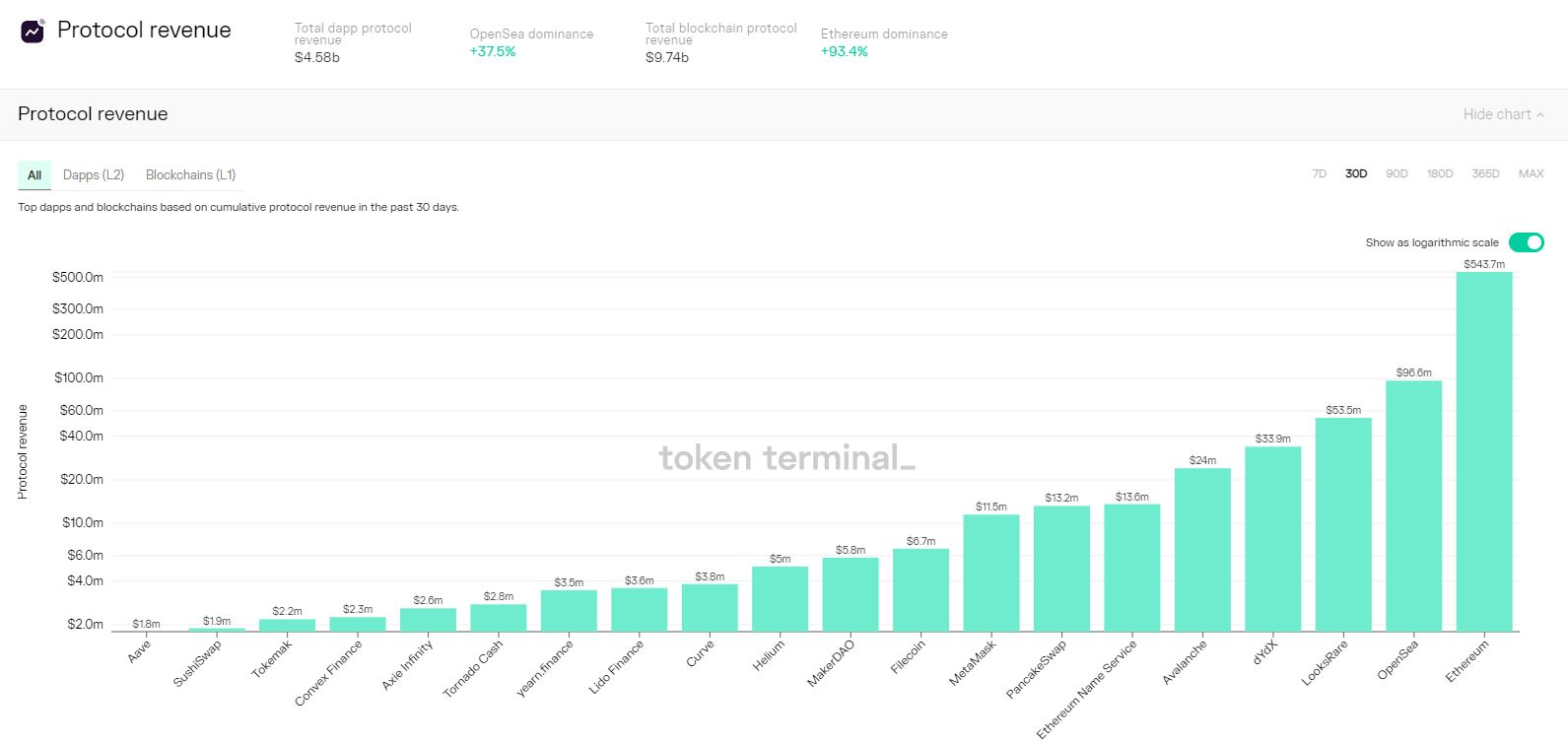Click the OpenSea axis label
The height and width of the screenshot is (744, 1568).
[1398, 660]
